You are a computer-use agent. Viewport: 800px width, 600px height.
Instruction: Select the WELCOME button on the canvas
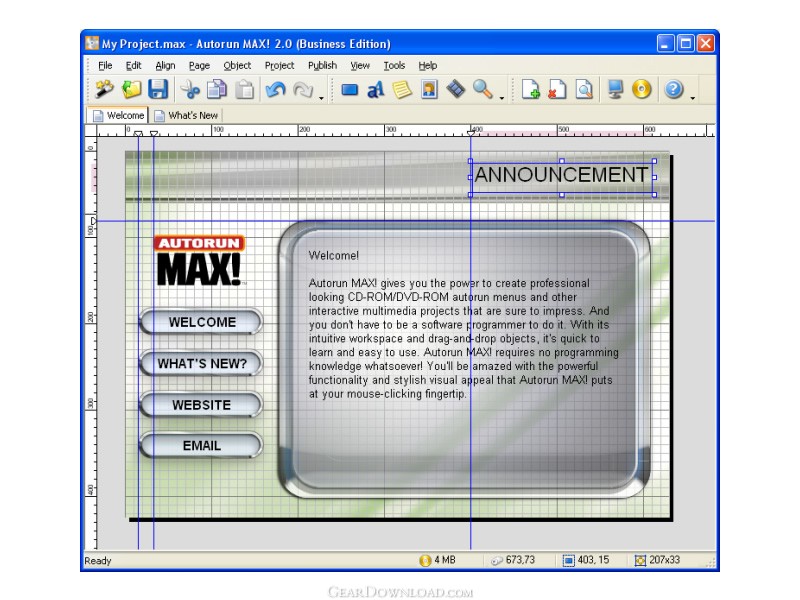click(201, 322)
